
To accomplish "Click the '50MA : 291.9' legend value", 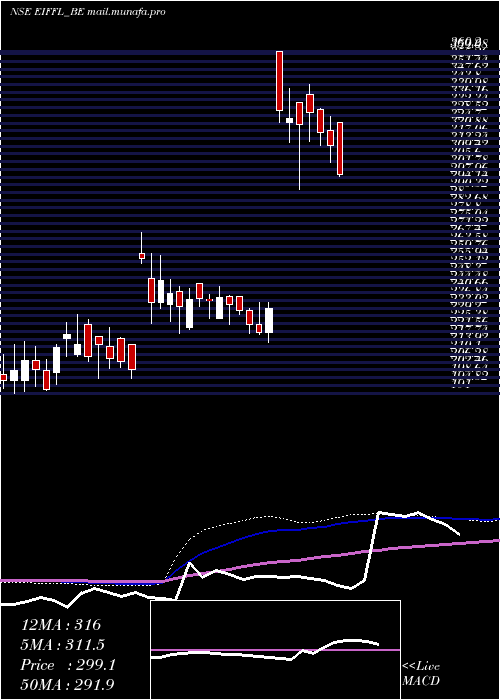I will tap(69, 685).
